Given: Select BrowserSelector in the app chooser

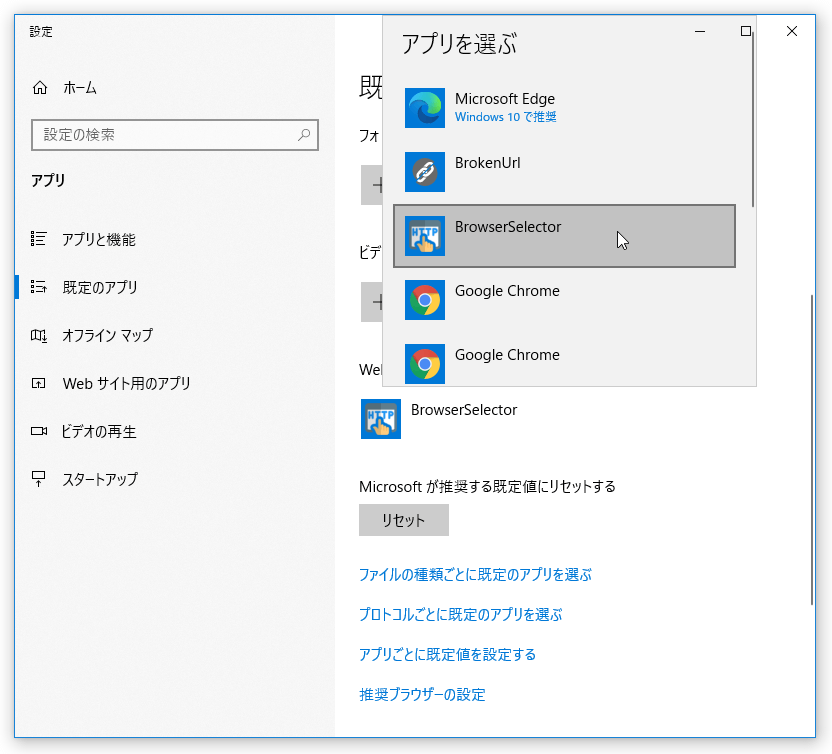Looking at the screenshot, I should pyautogui.click(x=564, y=236).
